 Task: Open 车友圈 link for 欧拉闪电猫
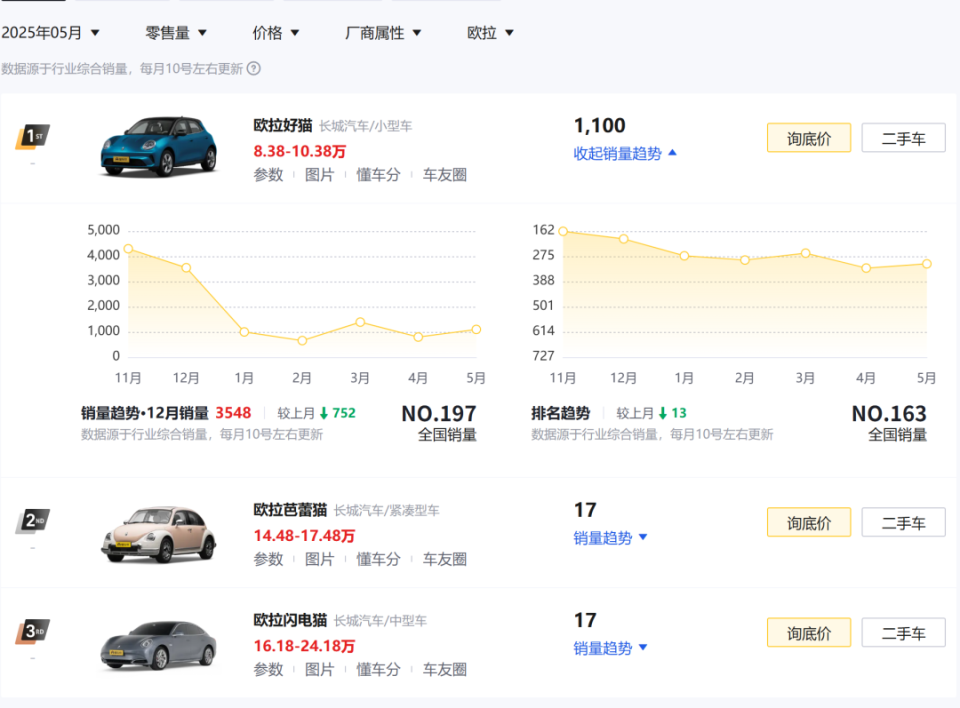click(444, 670)
